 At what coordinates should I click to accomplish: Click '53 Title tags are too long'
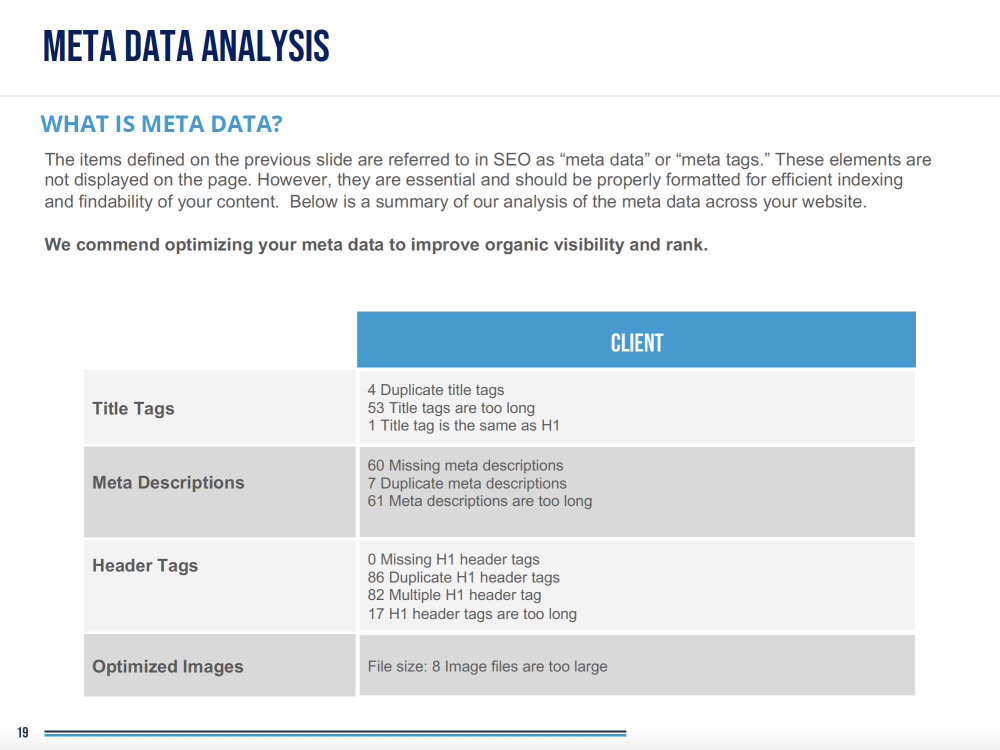[451, 408]
